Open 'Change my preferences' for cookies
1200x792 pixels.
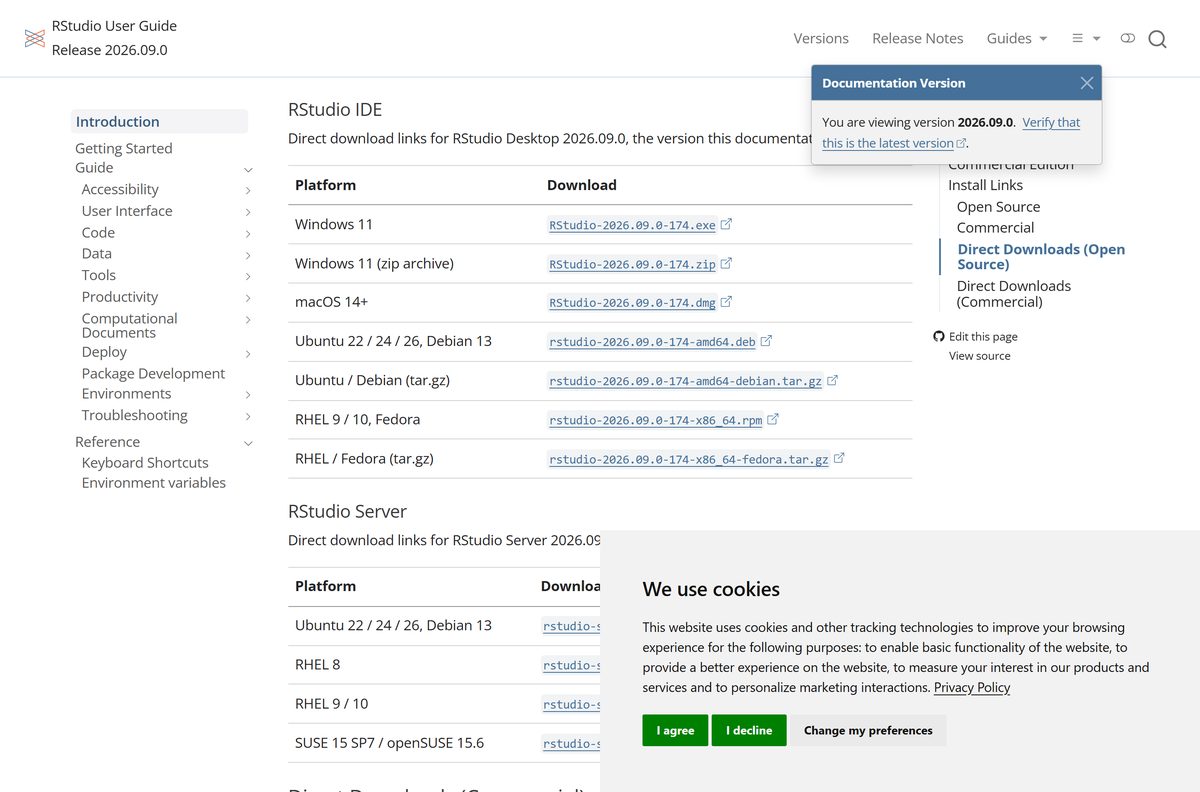pos(868,730)
